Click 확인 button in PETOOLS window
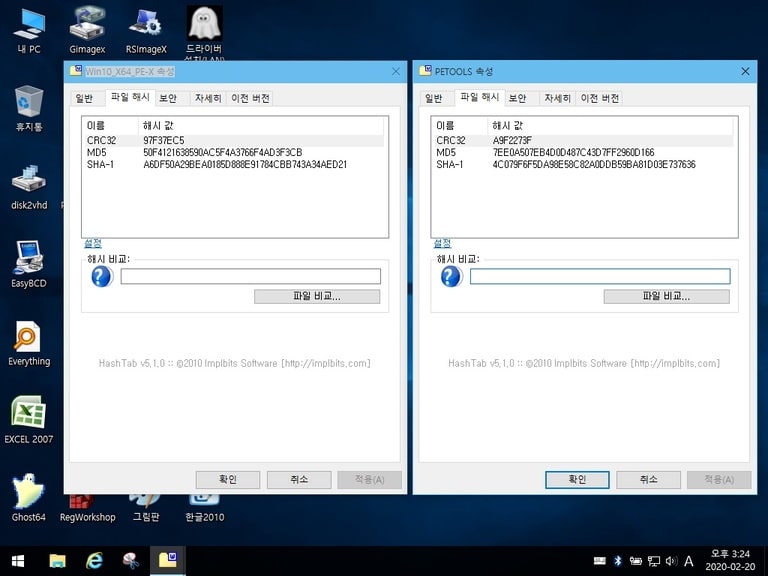This screenshot has height=576, width=768. 577,480
